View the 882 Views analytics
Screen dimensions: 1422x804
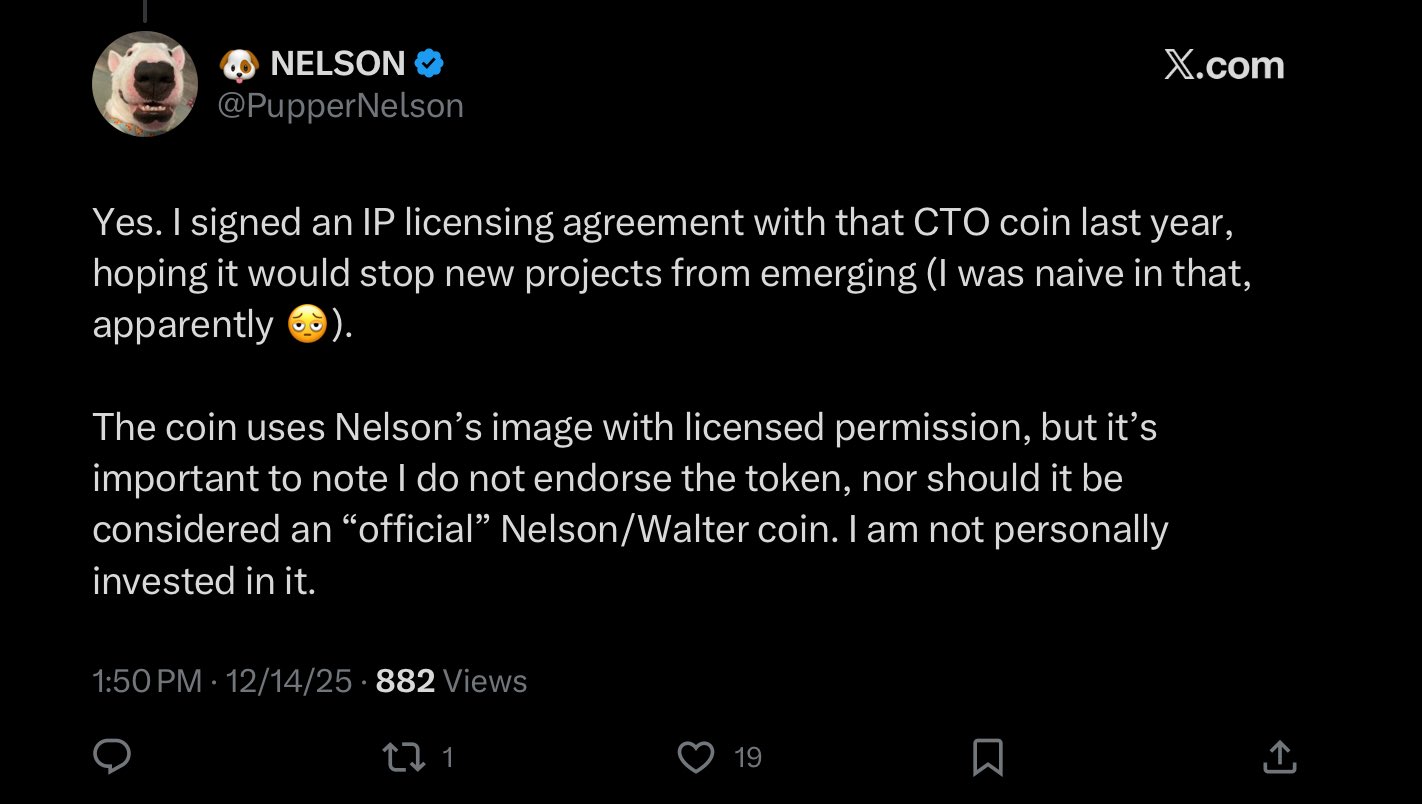pyautogui.click(x=451, y=682)
